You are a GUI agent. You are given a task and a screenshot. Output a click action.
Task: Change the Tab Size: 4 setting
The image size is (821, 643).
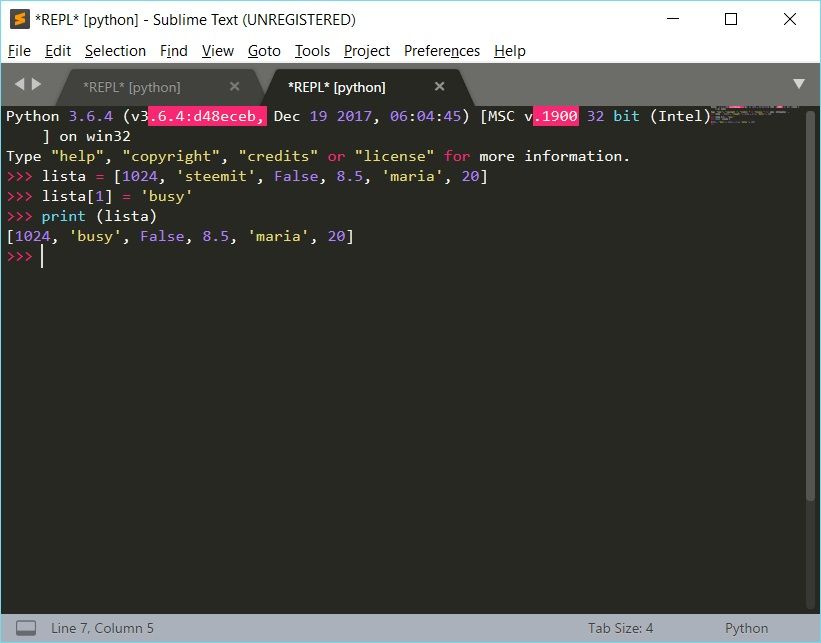point(620,628)
